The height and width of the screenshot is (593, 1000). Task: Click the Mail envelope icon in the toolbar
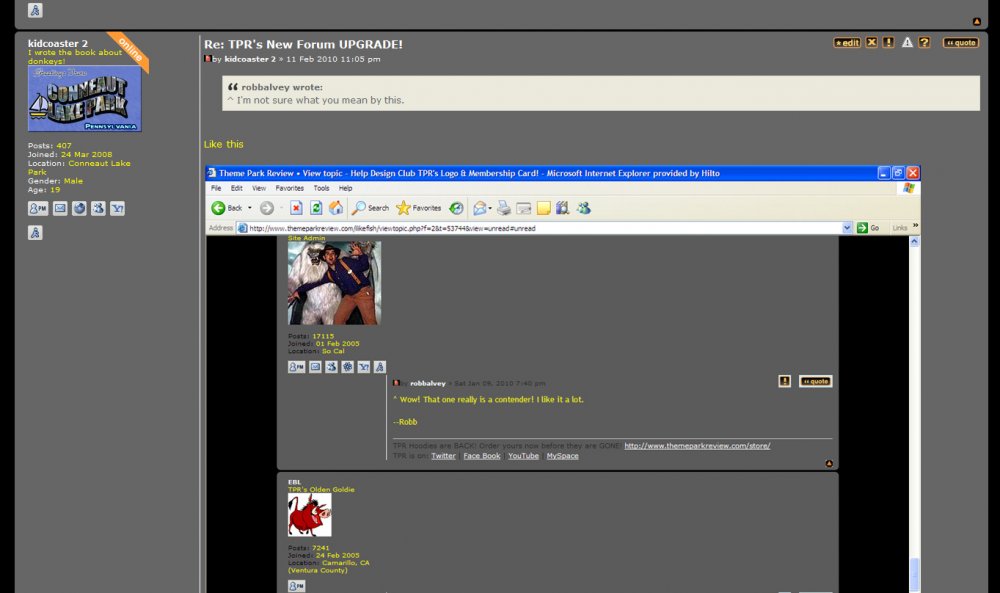(x=480, y=207)
